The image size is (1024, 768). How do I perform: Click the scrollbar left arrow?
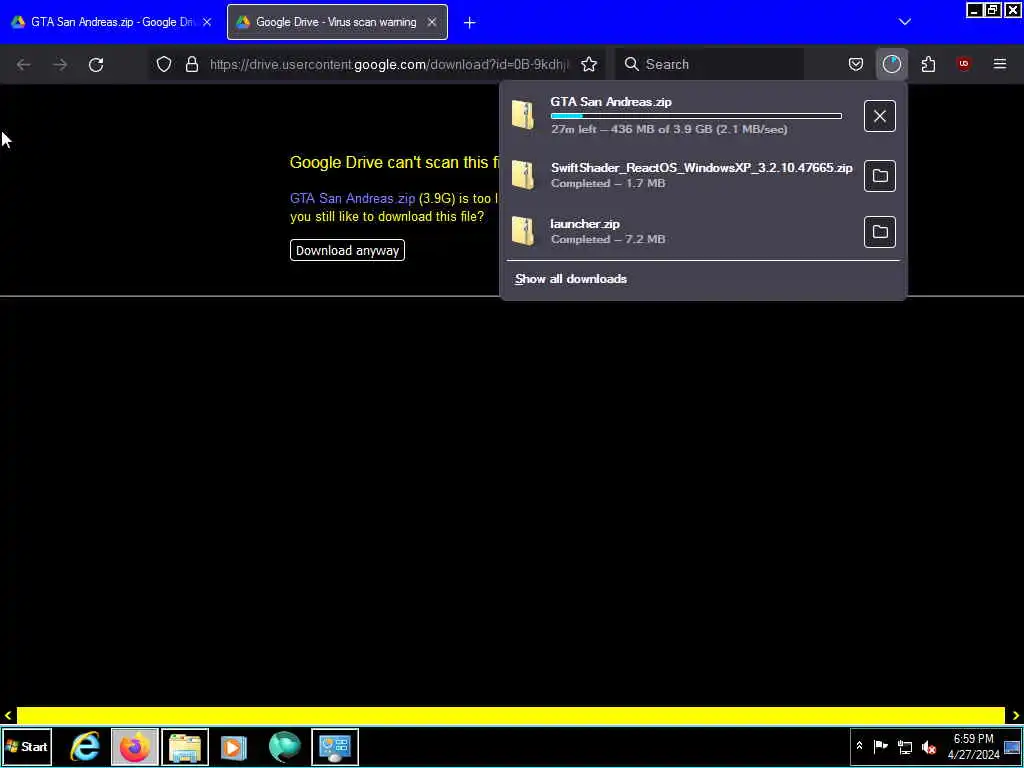8,716
